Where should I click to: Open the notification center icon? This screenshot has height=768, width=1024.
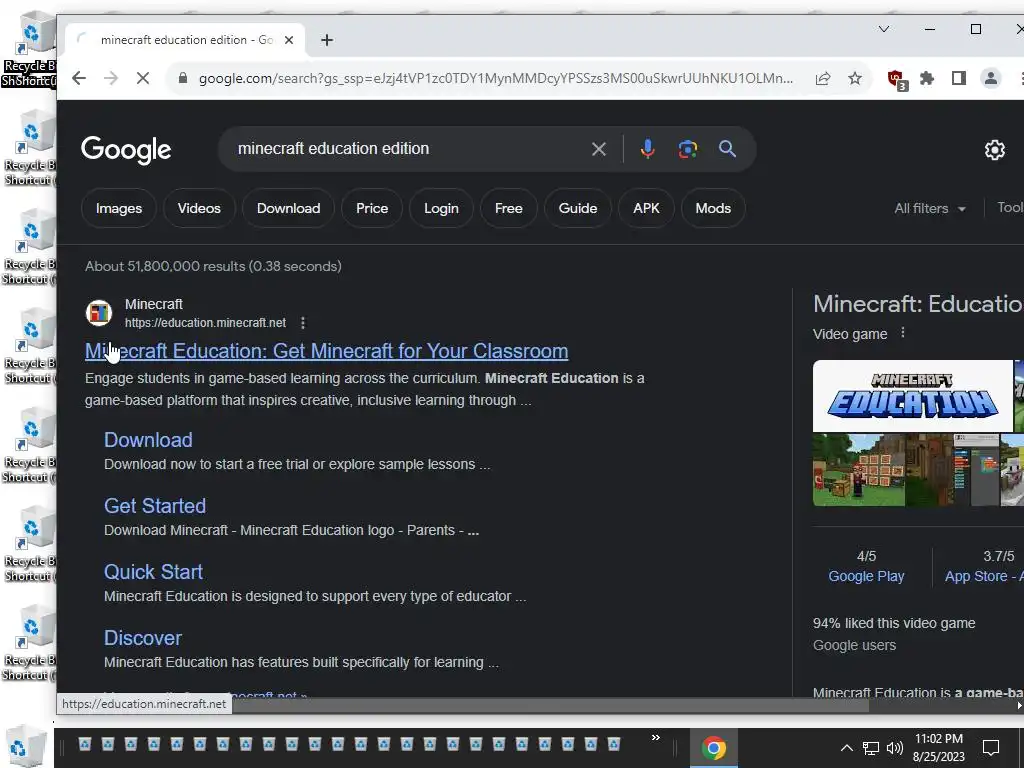tap(991, 748)
